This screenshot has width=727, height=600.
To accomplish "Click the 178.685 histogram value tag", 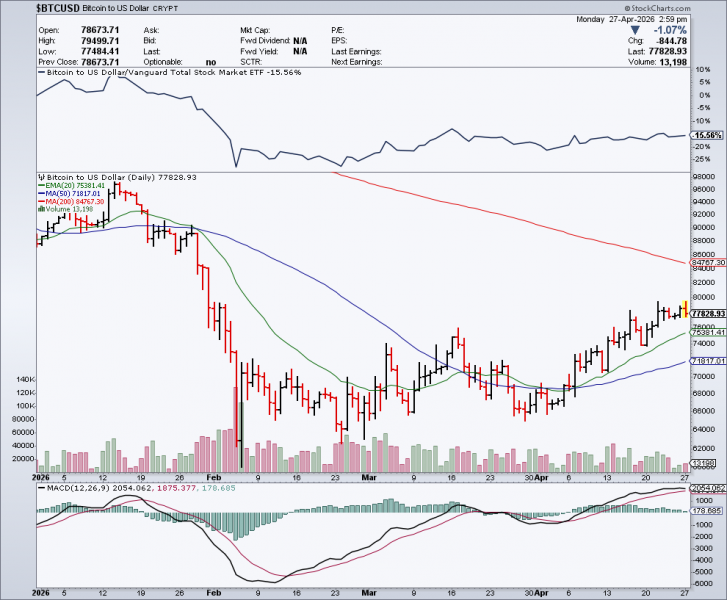I will point(707,511).
